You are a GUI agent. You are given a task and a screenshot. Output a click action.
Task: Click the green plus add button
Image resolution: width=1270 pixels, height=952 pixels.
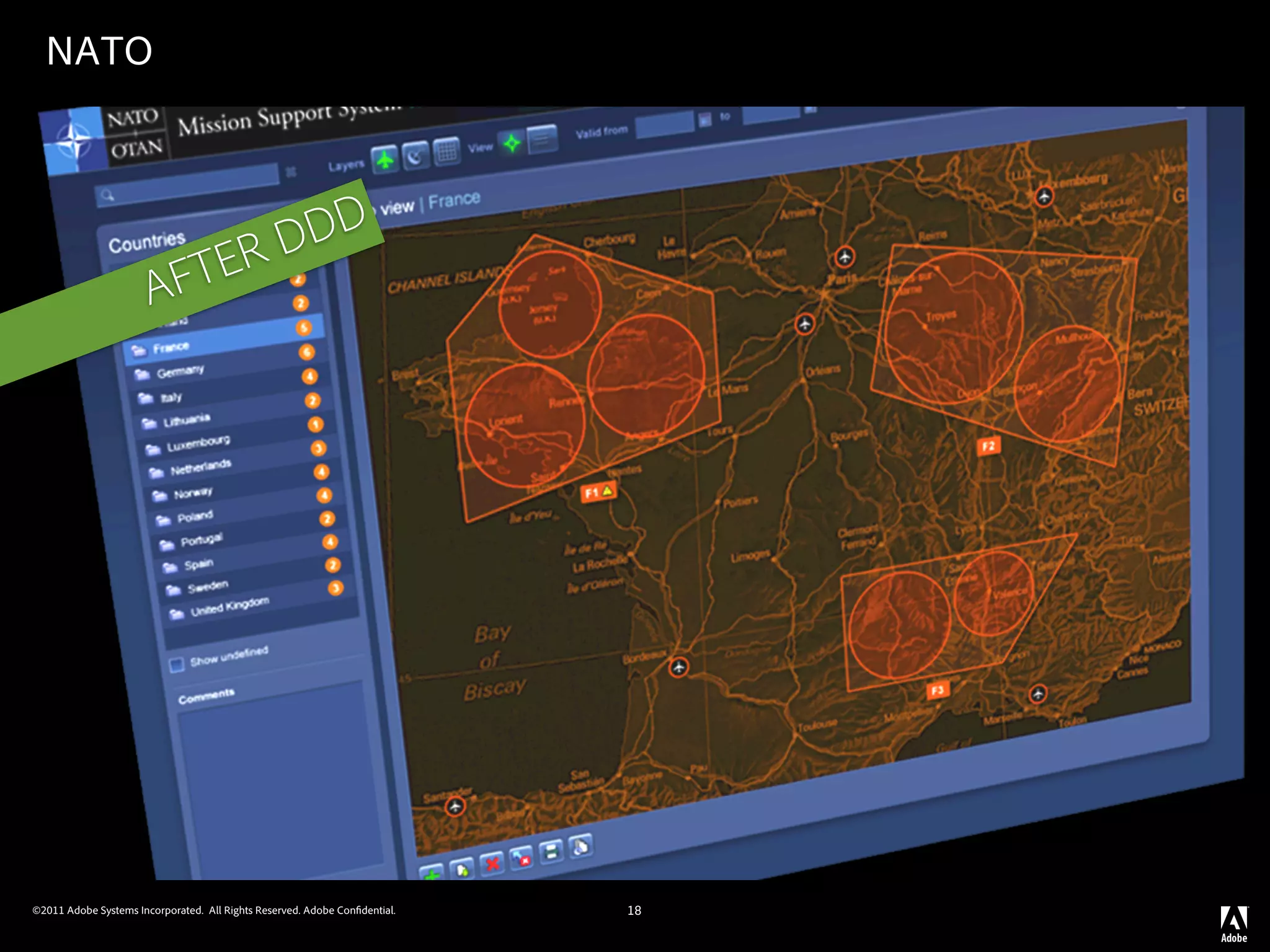(432, 874)
